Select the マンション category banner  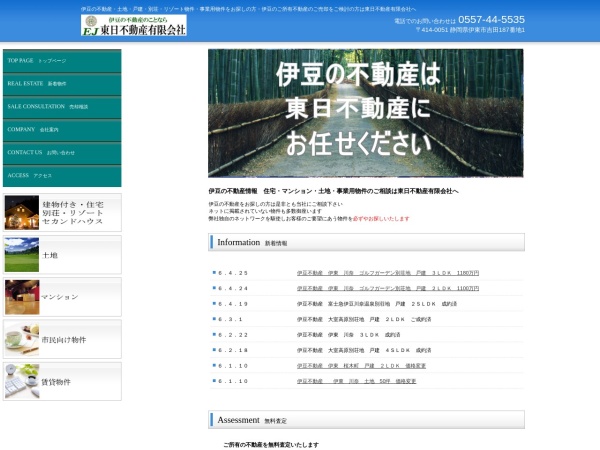62,297
